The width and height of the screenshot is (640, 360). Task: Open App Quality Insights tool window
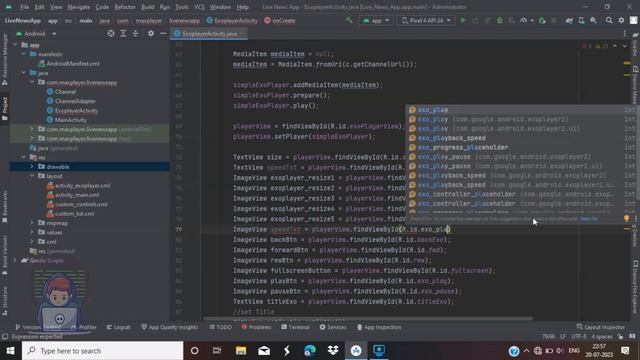(169, 327)
